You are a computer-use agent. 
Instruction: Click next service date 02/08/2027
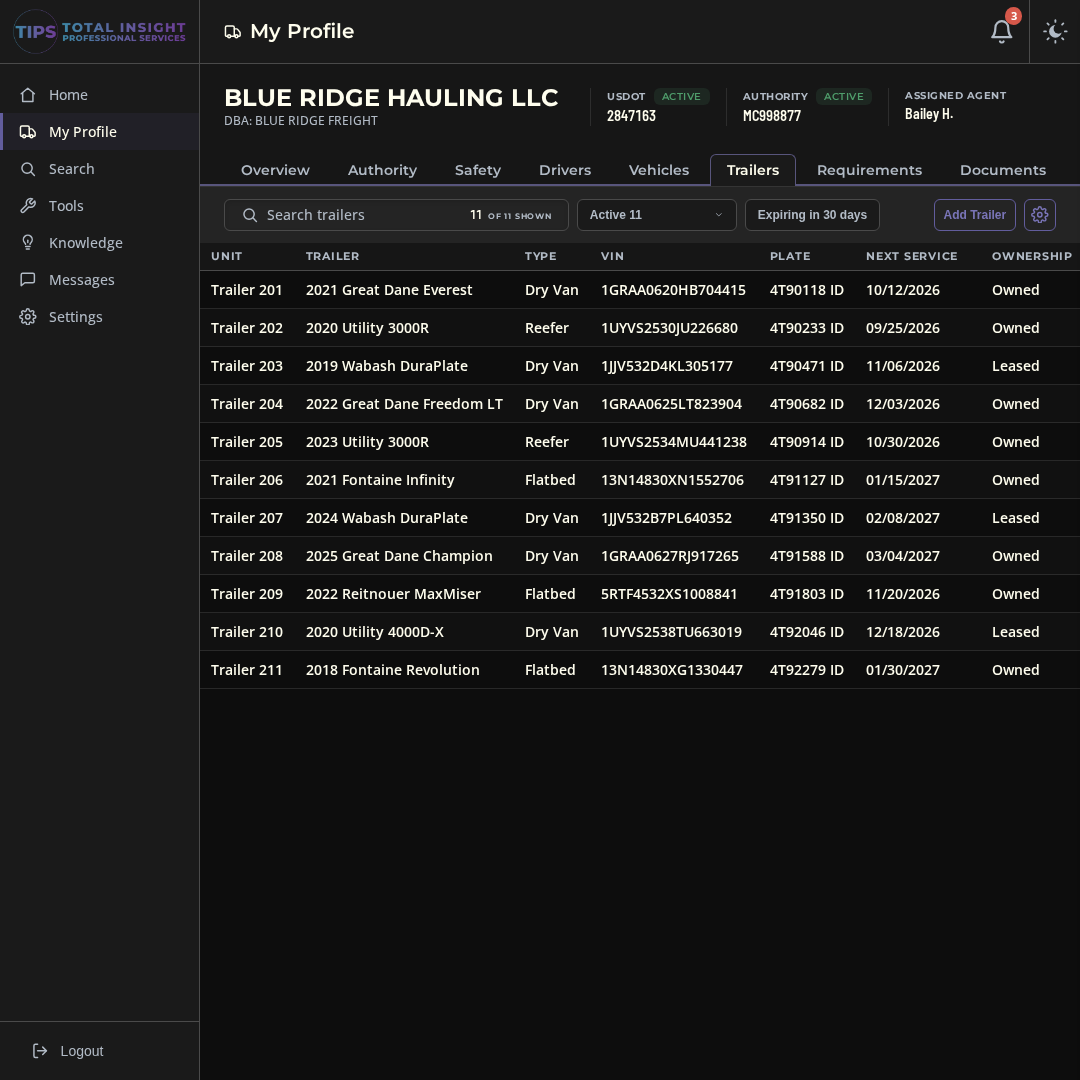coord(902,518)
